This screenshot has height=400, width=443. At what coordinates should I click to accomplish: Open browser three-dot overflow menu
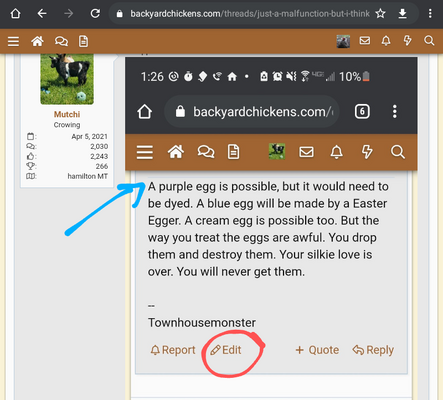coord(430,14)
